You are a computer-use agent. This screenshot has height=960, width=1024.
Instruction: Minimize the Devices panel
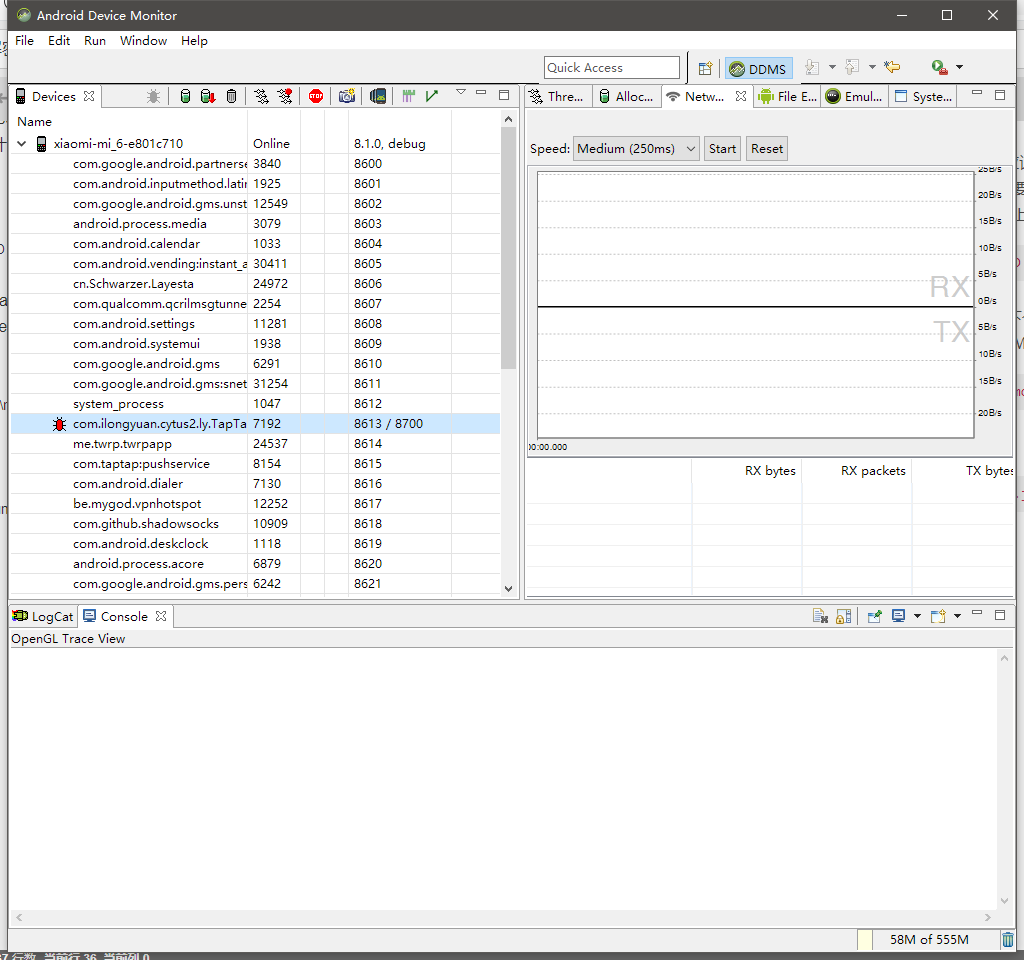481,93
